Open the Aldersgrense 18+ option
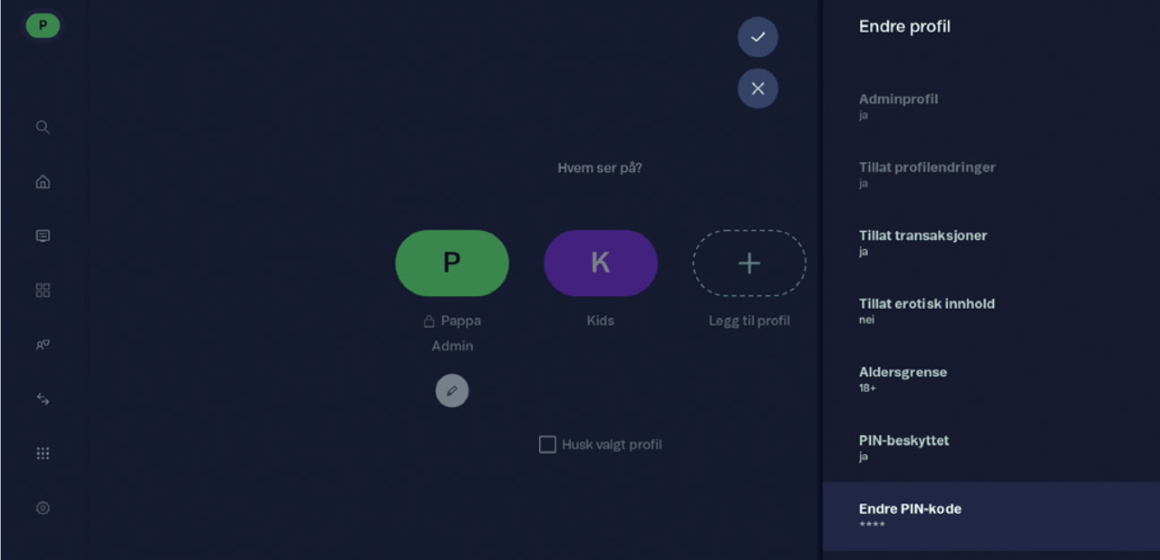The height and width of the screenshot is (560, 1160). [991, 379]
